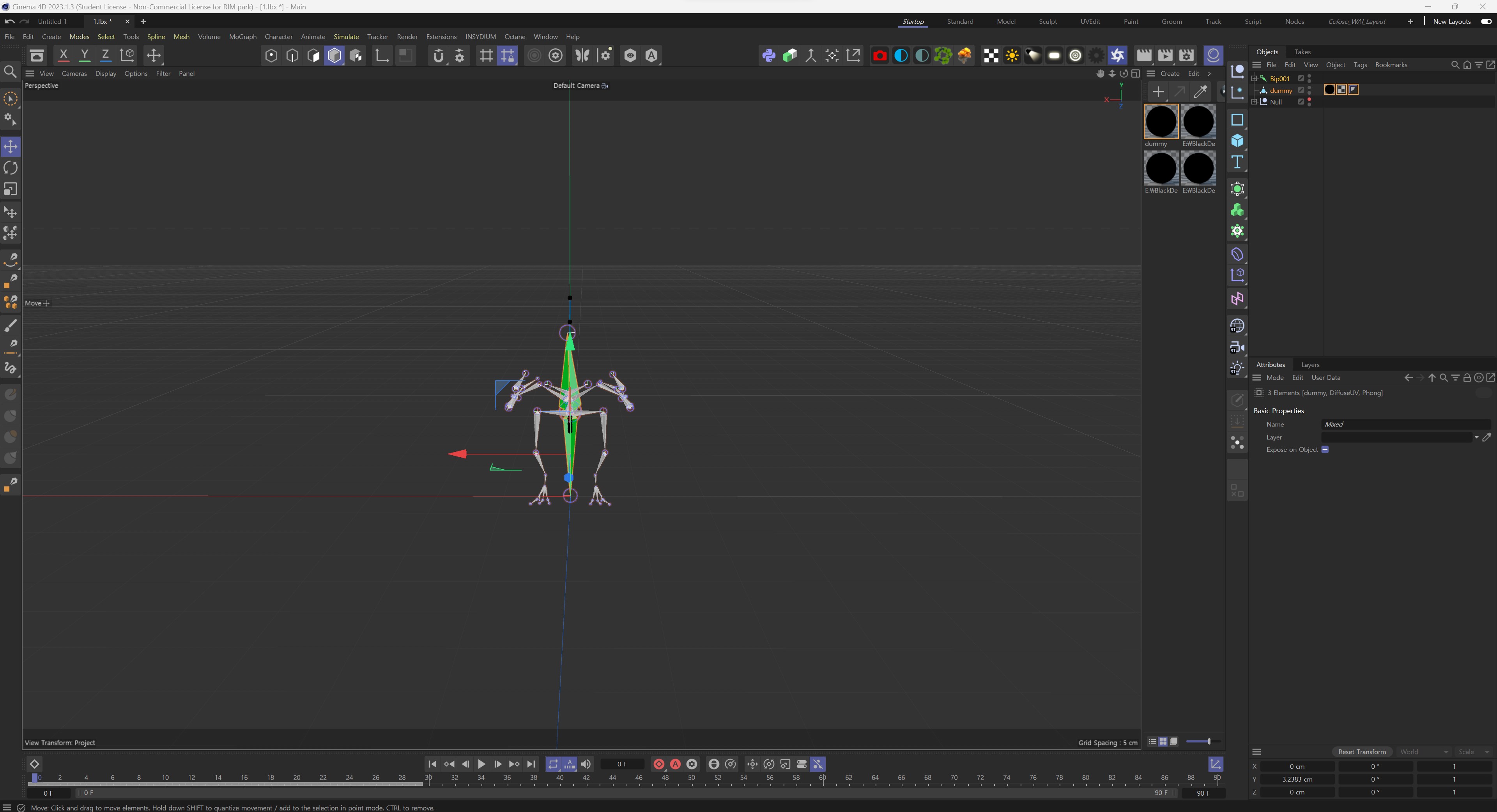This screenshot has height=812, width=1497.
Task: Click the Render View clapperboard icon
Action: [x=1144, y=55]
